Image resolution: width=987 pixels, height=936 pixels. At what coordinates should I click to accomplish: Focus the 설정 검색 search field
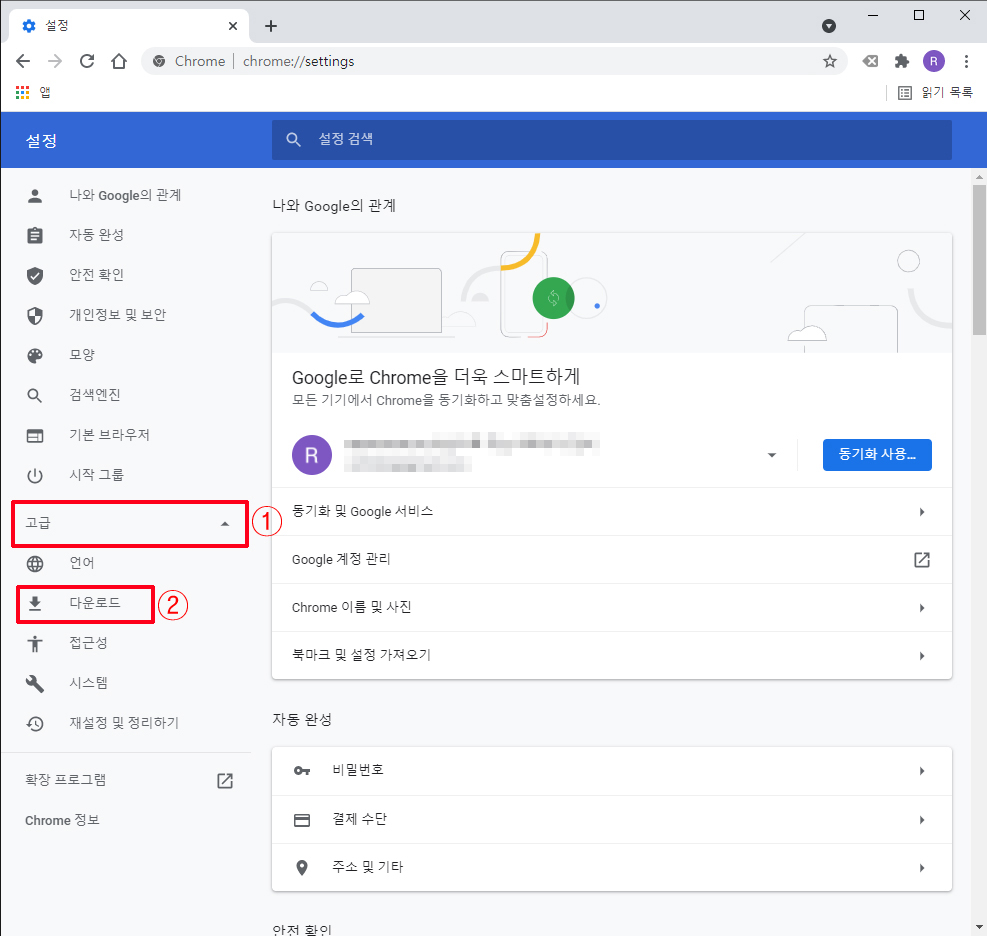click(611, 140)
